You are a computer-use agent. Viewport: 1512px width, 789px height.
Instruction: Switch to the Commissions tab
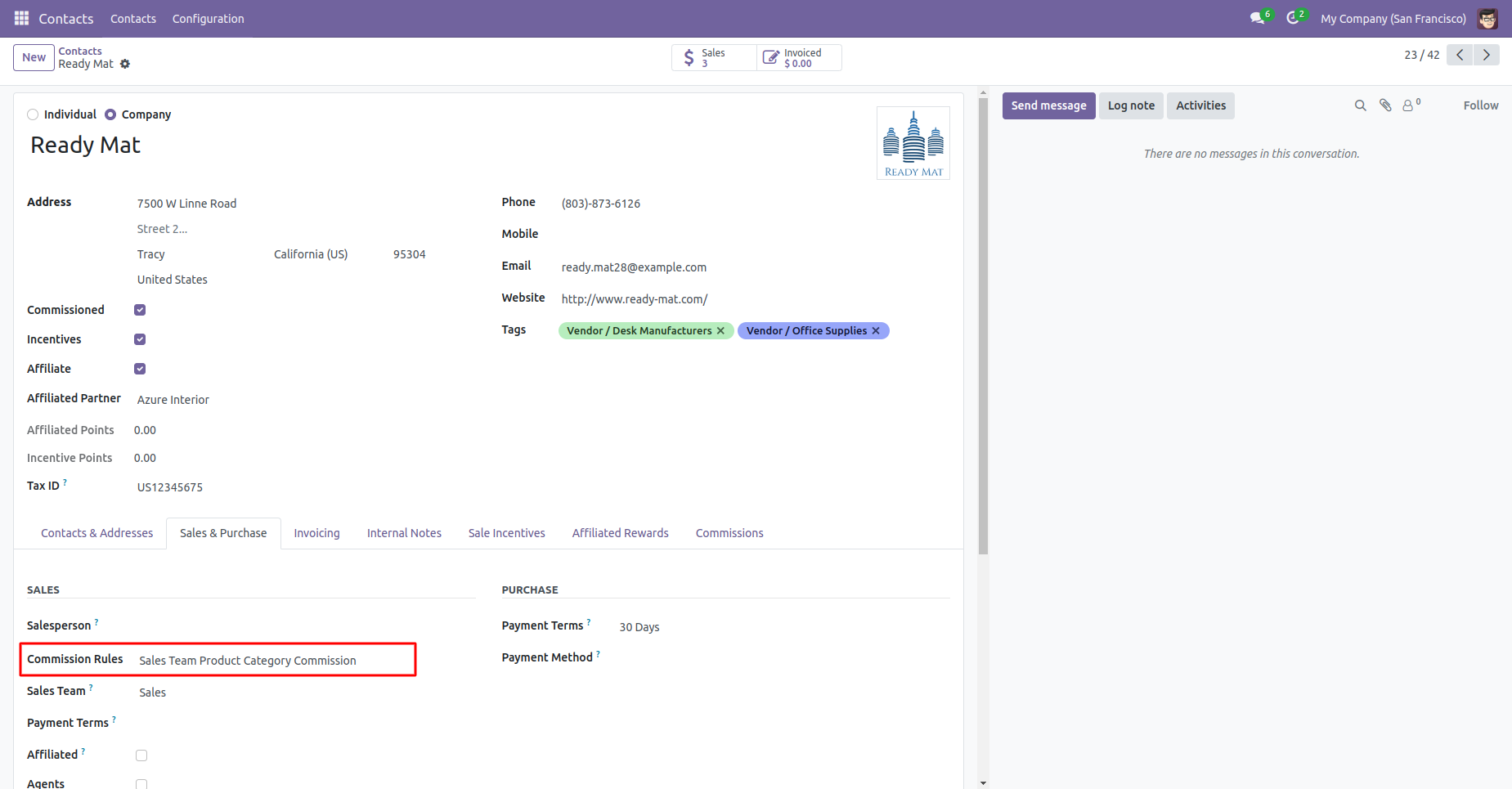click(729, 533)
